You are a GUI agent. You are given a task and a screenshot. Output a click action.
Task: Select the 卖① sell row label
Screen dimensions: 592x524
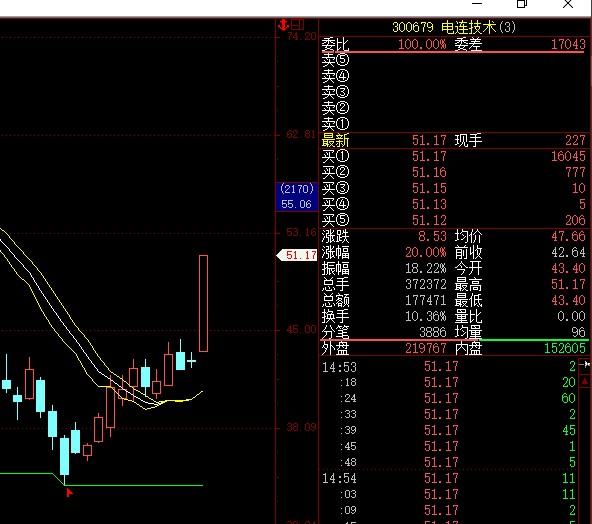tap(335, 124)
